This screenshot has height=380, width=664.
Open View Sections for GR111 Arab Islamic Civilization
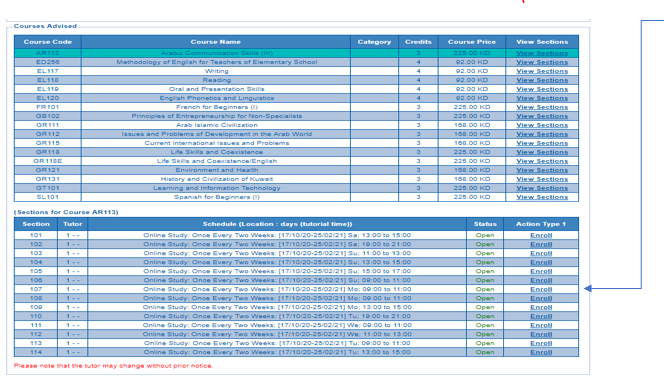pyautogui.click(x=542, y=125)
